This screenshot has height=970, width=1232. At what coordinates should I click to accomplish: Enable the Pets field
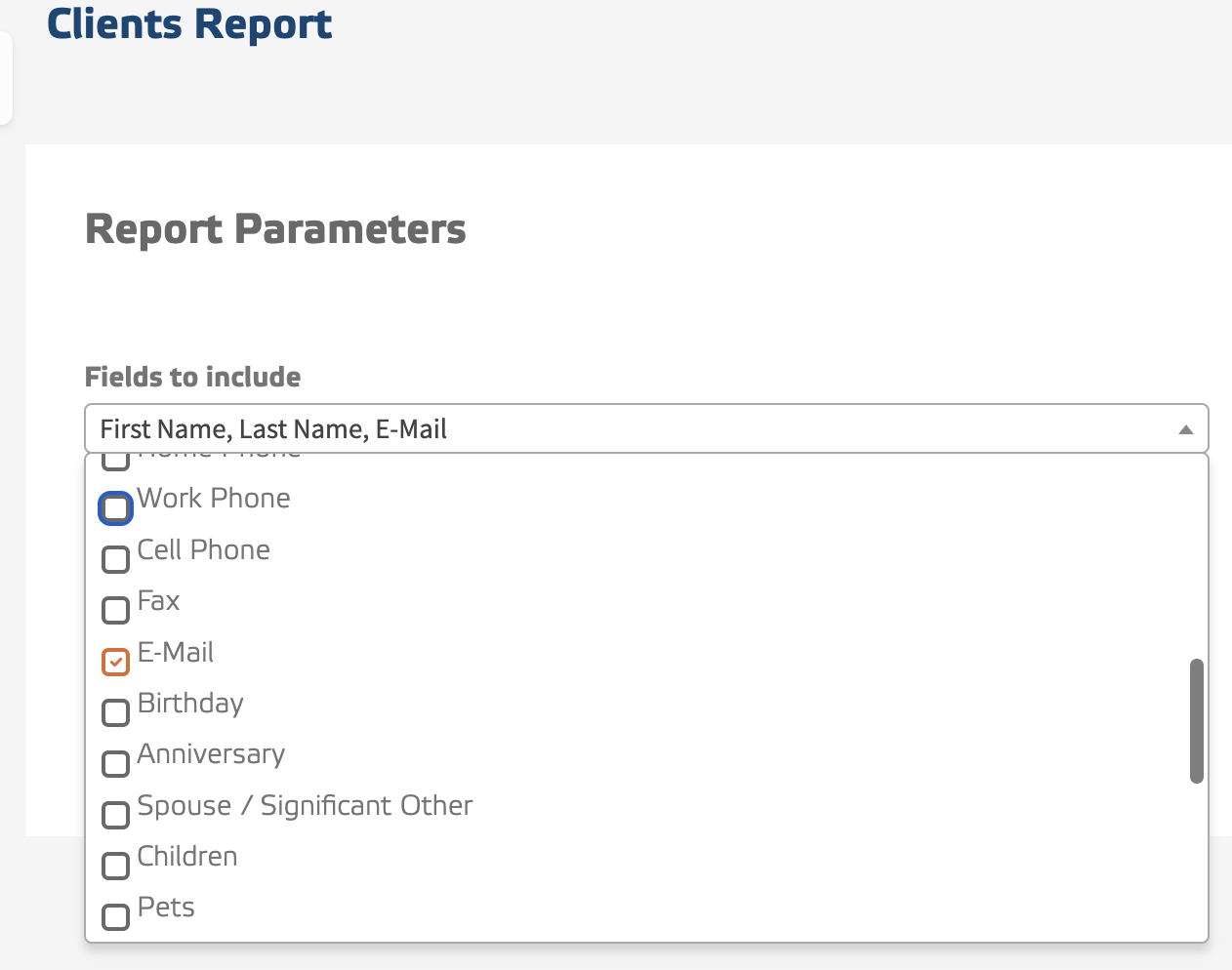[x=115, y=916]
